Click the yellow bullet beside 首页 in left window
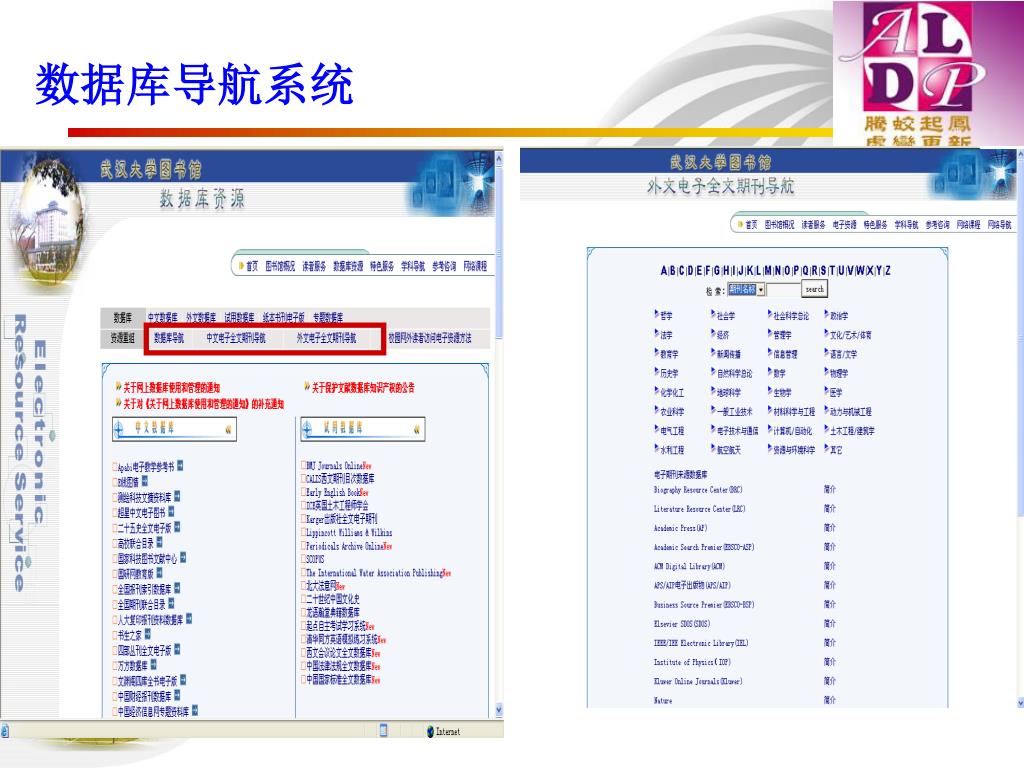 tap(241, 266)
